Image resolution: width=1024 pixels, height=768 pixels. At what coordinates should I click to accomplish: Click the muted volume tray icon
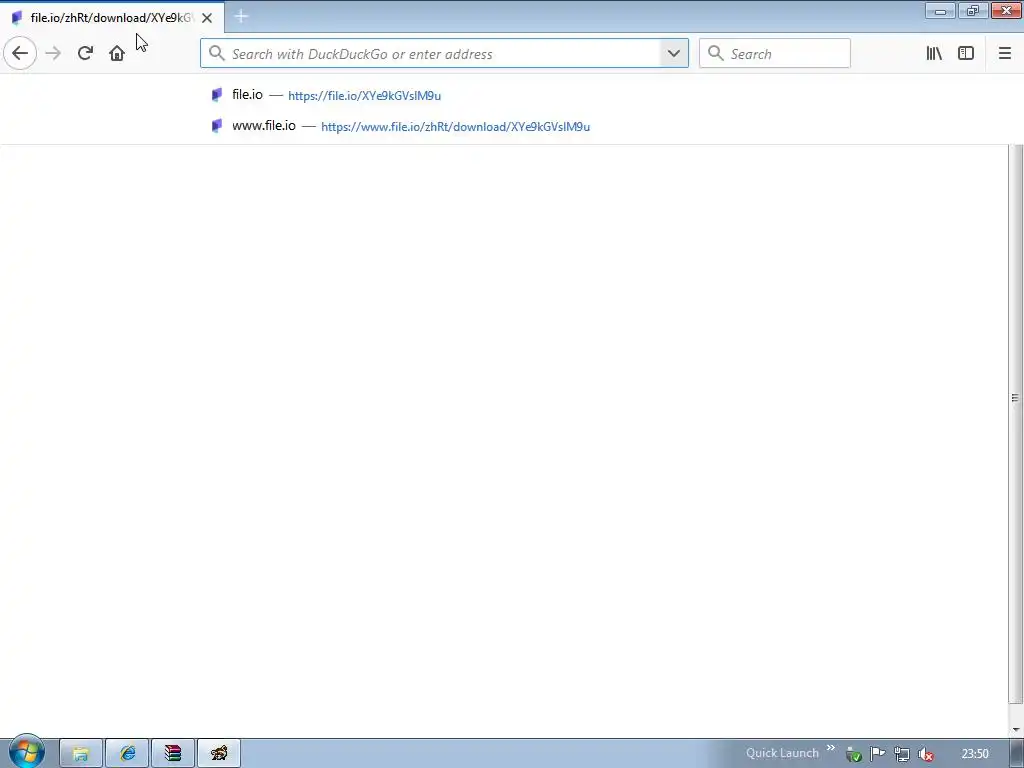pos(925,754)
